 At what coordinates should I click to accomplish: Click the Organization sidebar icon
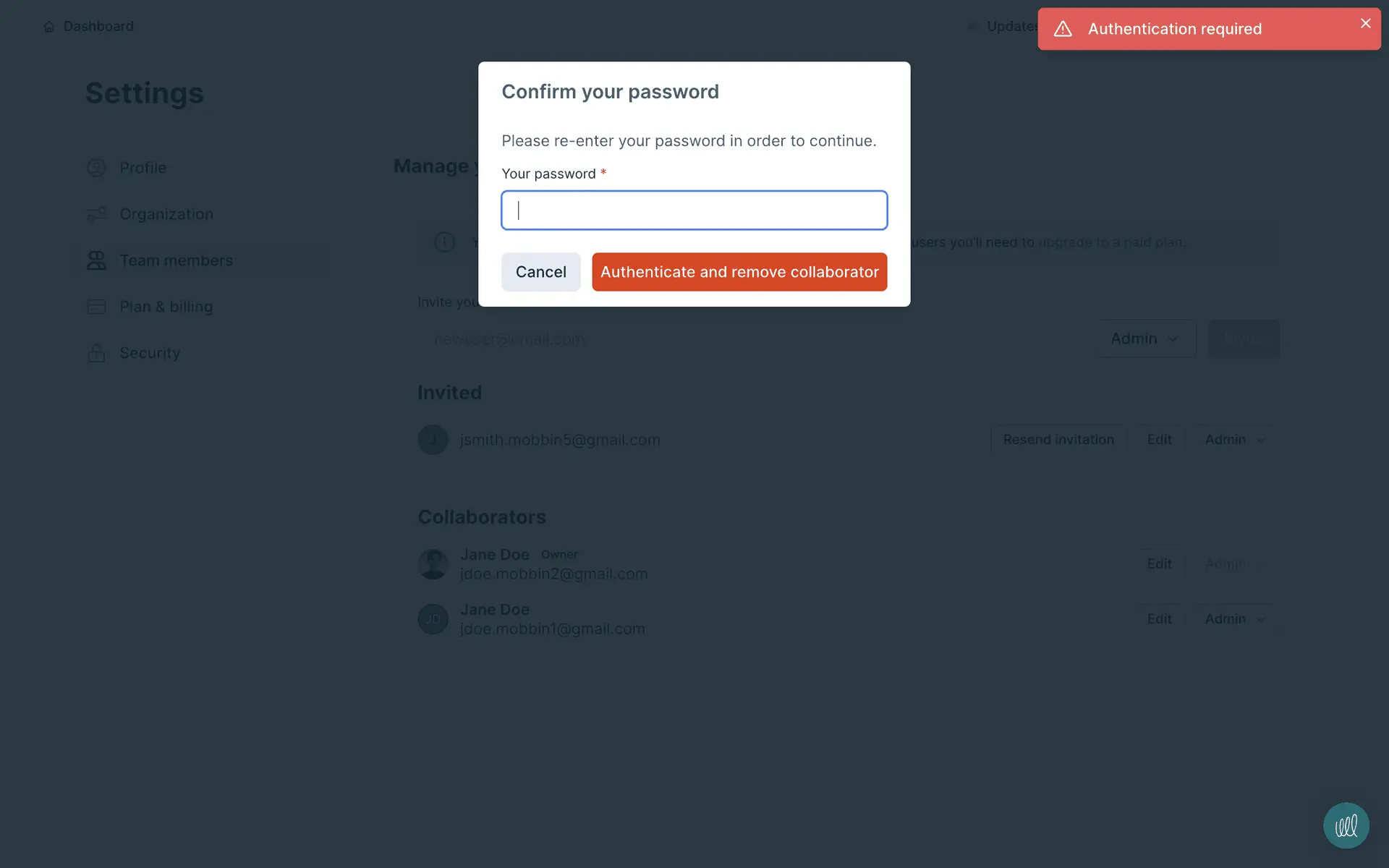pos(96,214)
